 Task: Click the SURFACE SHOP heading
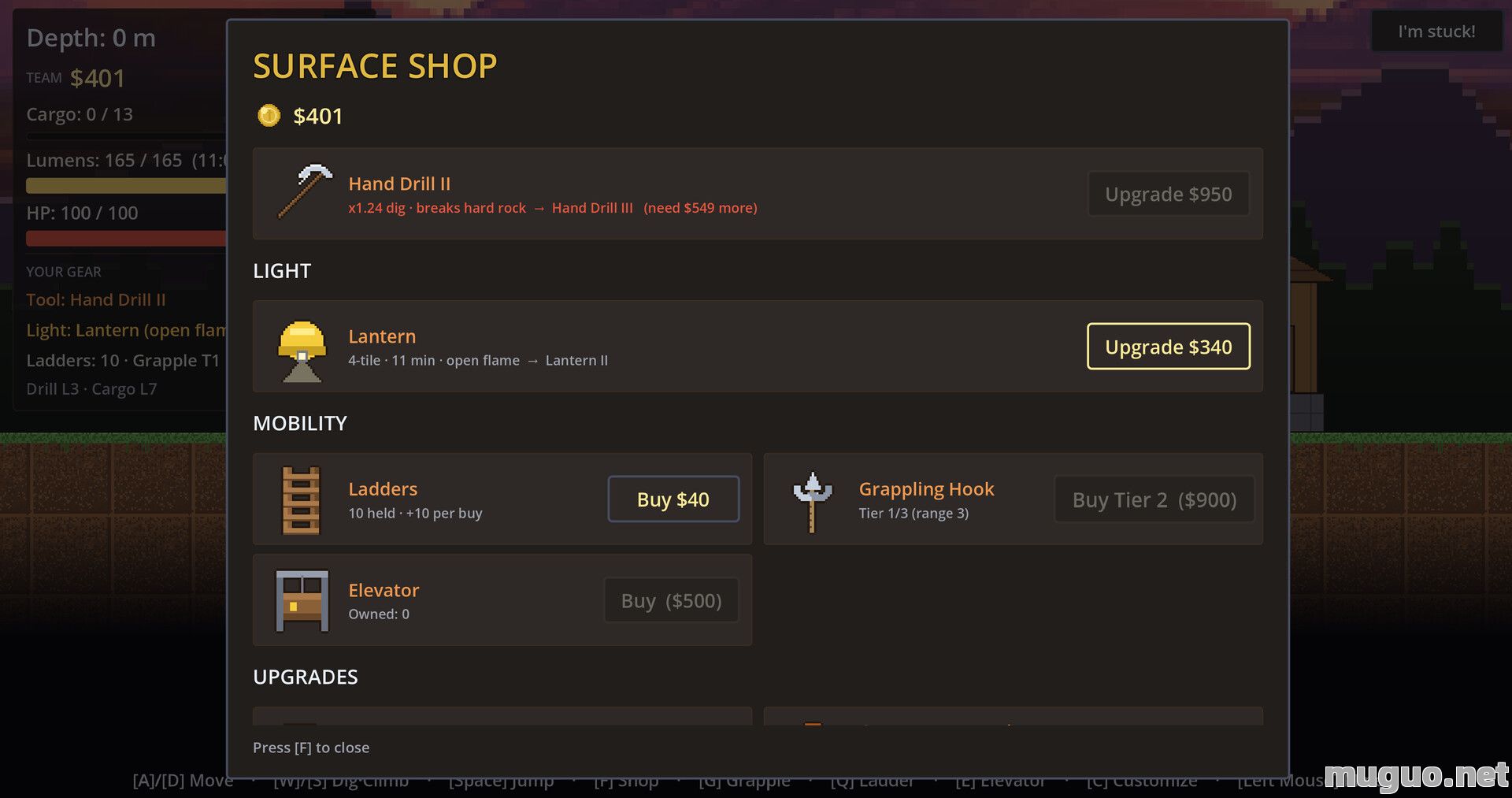375,66
